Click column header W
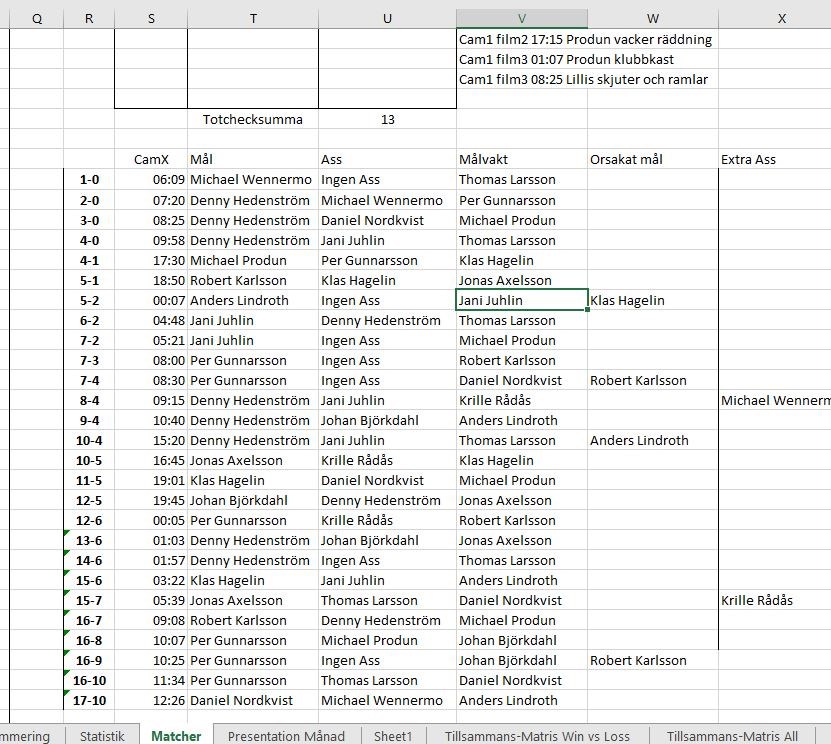 pos(652,19)
